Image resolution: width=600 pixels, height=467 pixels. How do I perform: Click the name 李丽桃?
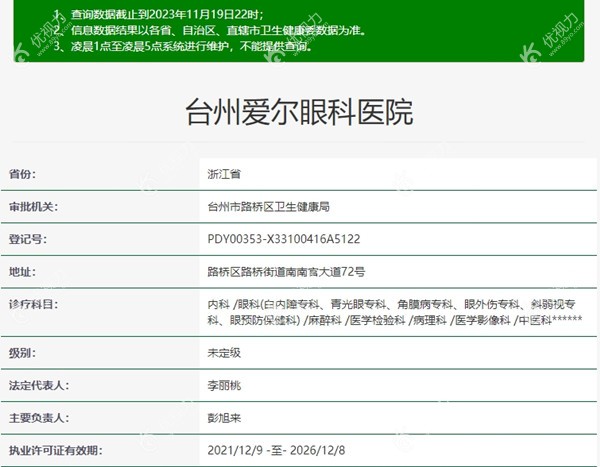pyautogui.click(x=224, y=385)
